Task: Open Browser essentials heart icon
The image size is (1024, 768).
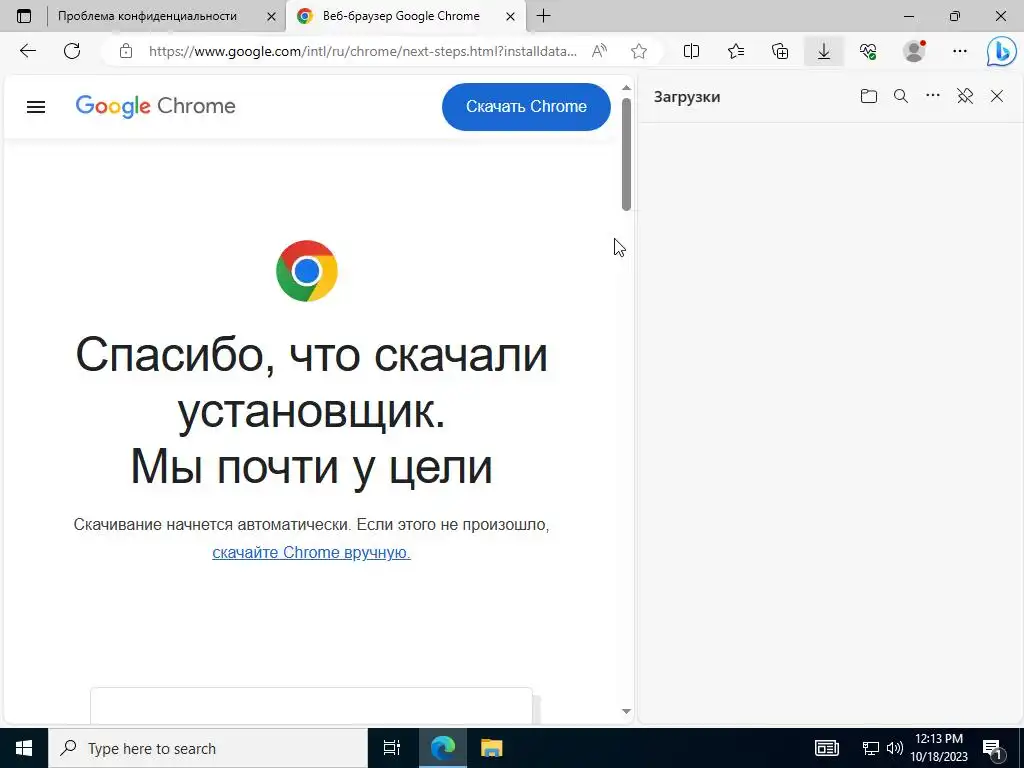Action: pos(868,51)
